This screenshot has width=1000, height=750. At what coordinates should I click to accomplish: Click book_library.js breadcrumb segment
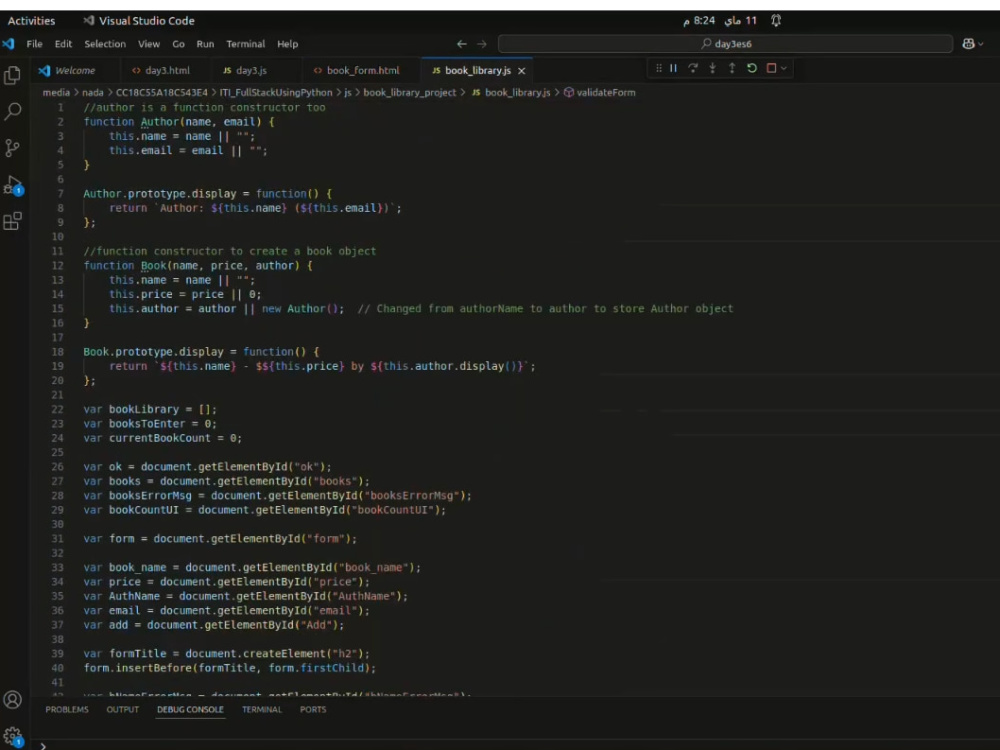511,92
